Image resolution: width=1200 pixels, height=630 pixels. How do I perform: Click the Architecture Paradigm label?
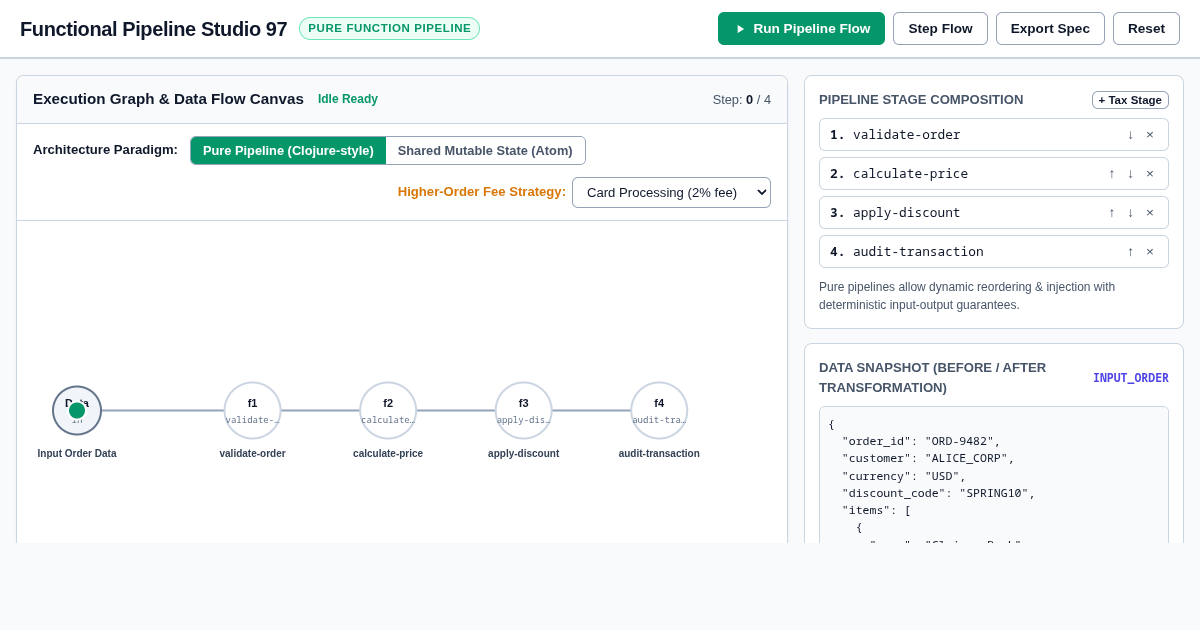coord(105,150)
